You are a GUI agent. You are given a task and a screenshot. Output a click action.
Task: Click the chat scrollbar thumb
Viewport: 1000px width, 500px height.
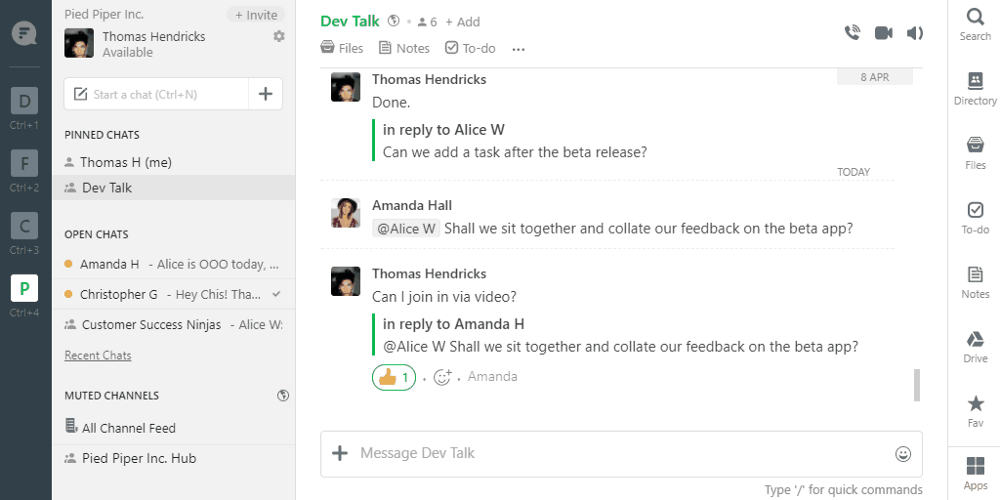pos(917,385)
